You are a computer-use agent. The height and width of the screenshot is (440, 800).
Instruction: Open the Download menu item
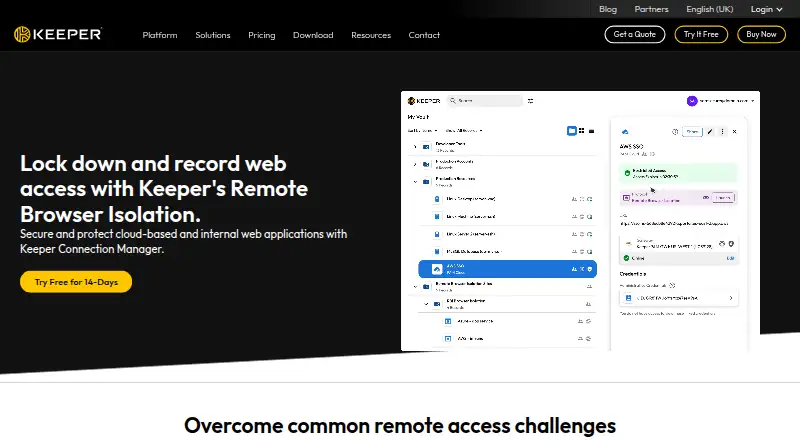pyautogui.click(x=313, y=35)
